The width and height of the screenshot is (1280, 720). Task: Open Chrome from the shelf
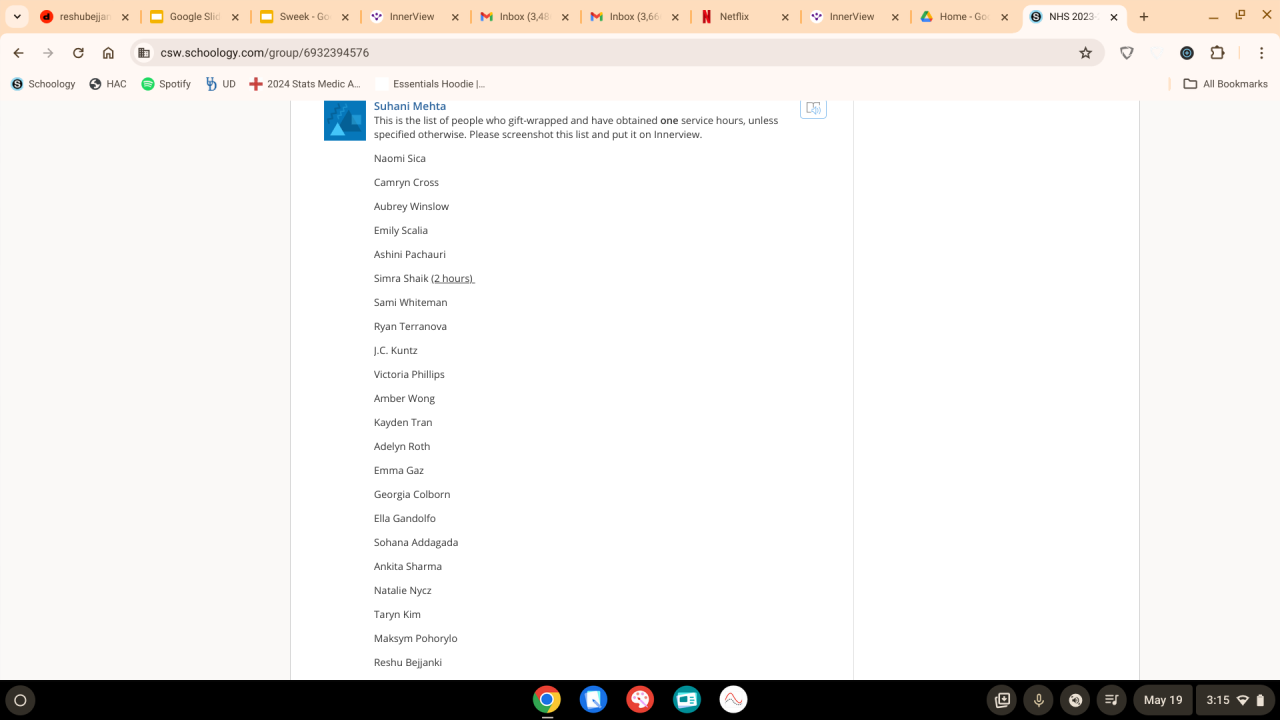[546, 700]
